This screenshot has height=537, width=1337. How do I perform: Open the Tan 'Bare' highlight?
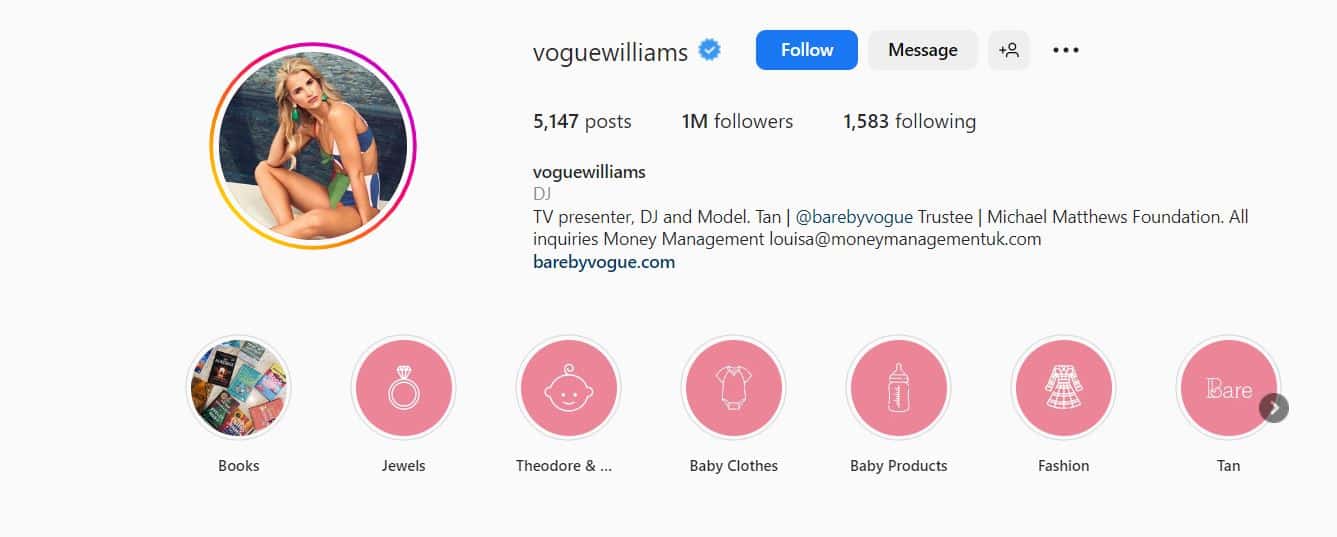point(1228,387)
